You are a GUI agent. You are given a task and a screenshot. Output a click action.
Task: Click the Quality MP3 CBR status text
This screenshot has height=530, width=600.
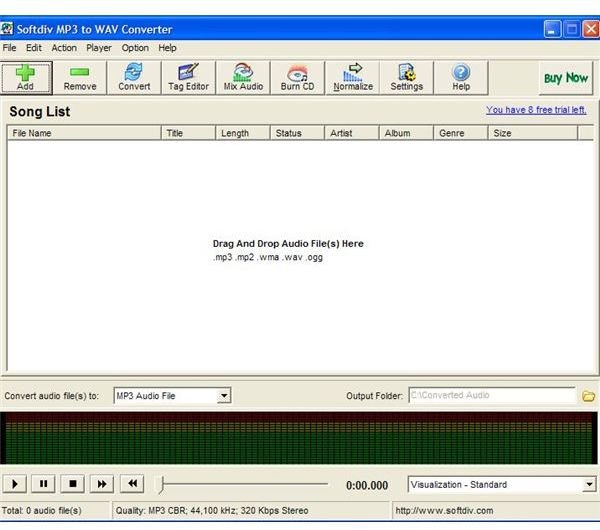tap(212, 510)
